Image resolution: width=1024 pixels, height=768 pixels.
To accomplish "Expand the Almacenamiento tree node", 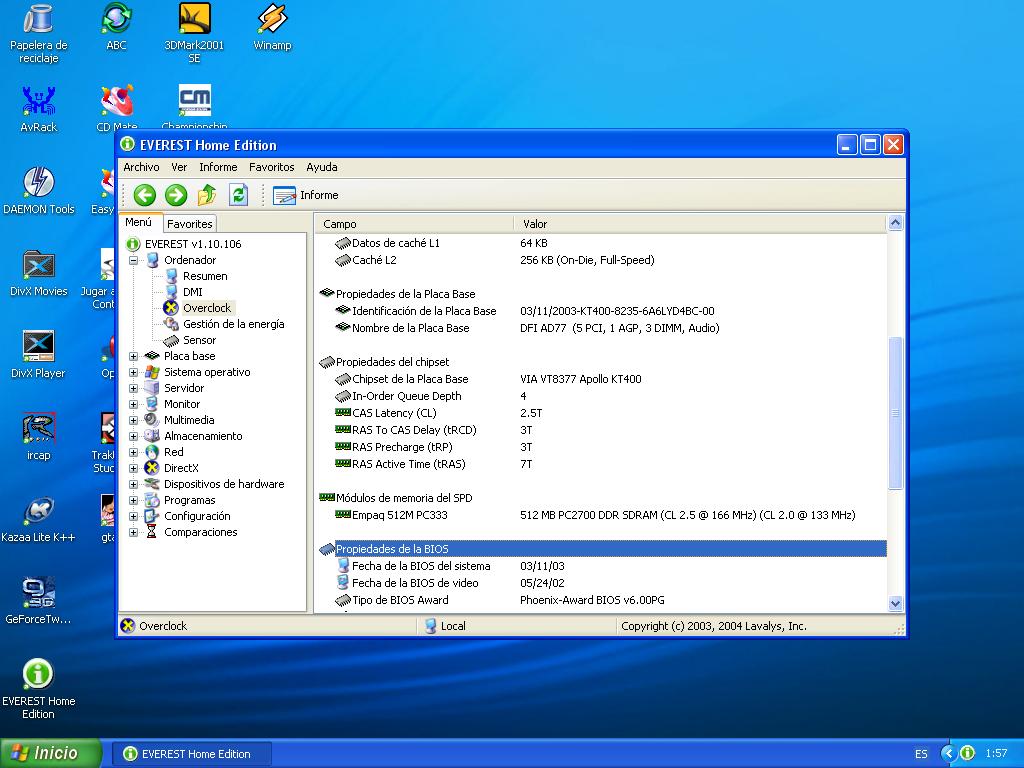I will (x=134, y=436).
